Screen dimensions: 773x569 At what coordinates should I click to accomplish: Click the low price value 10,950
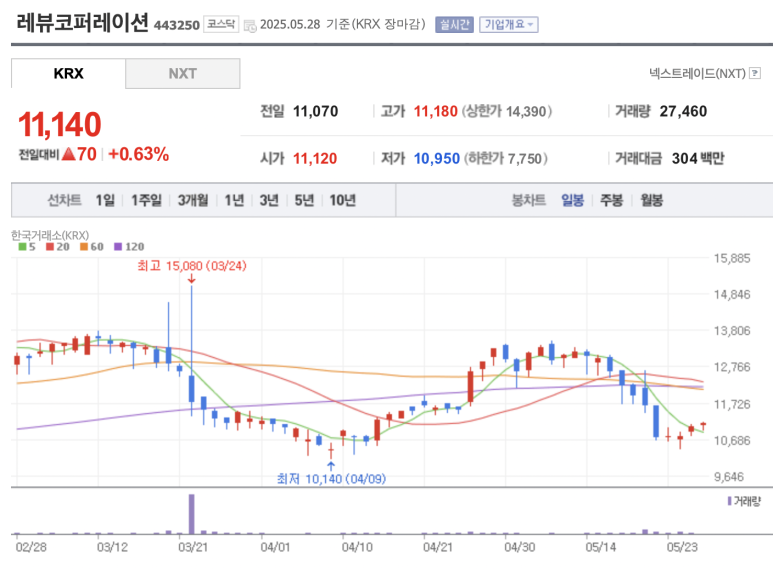[437, 159]
